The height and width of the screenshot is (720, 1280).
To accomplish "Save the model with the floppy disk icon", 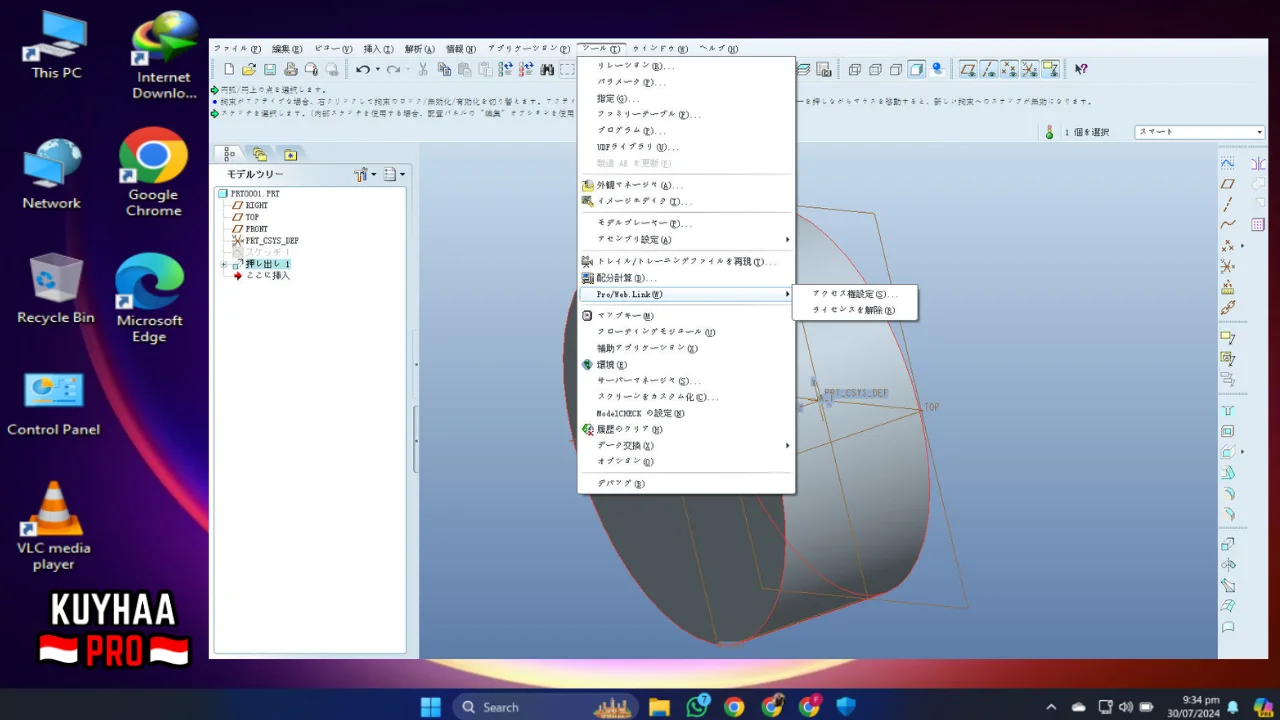I will [x=270, y=69].
